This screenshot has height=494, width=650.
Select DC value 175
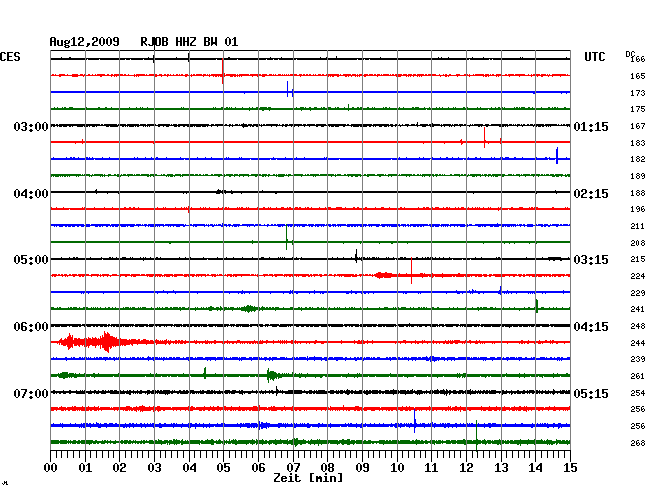tap(638, 109)
